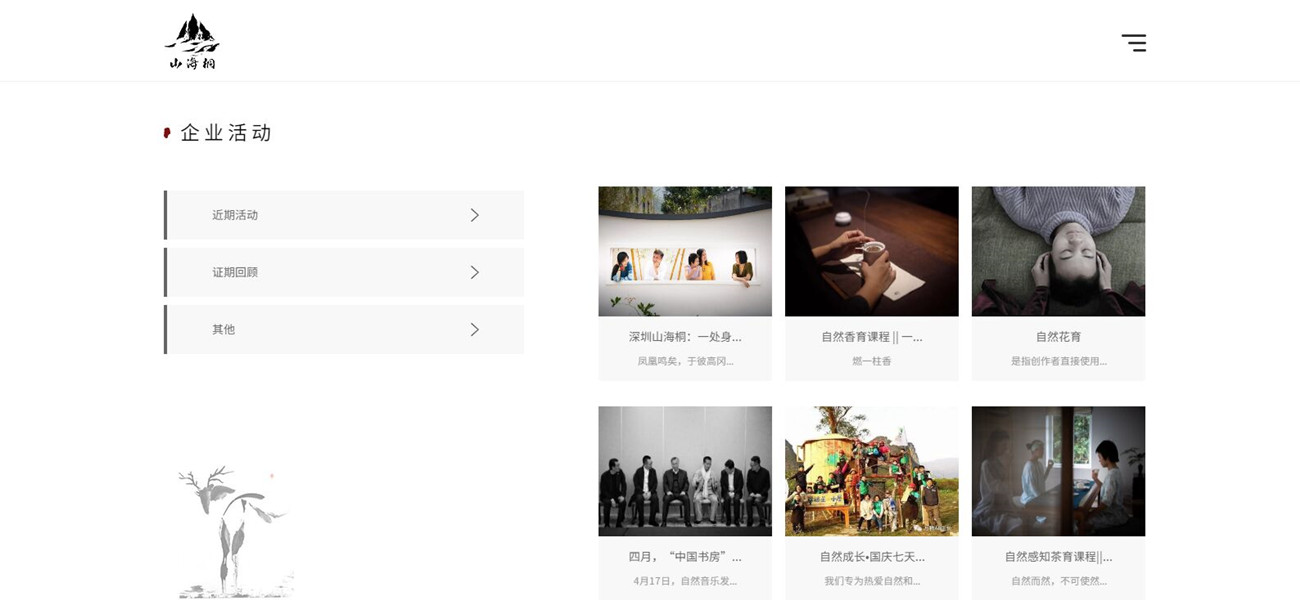
Task: Open the 自然感知茶育课程 window image
Action: (1058, 471)
